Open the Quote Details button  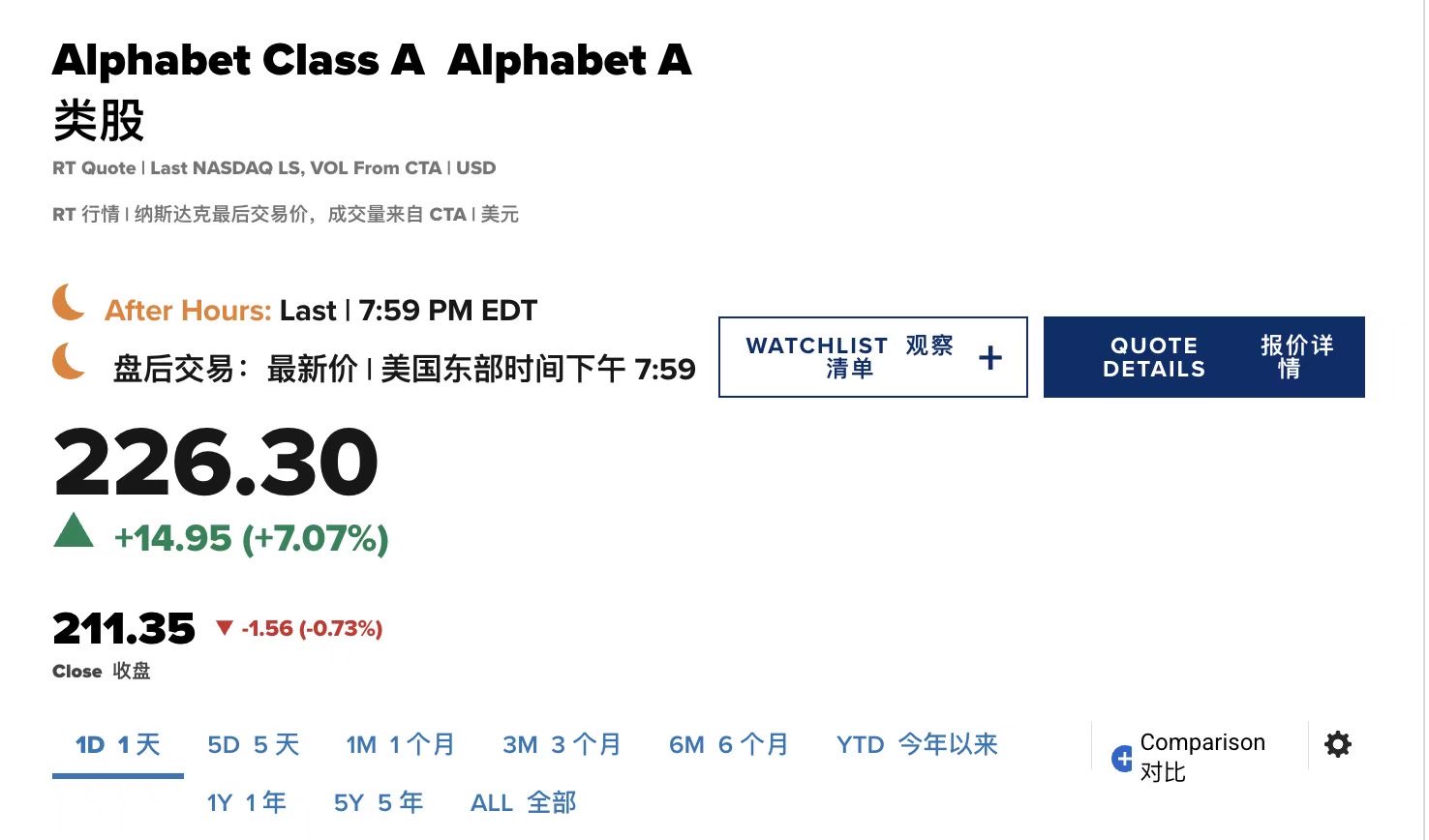pyautogui.click(x=1204, y=357)
